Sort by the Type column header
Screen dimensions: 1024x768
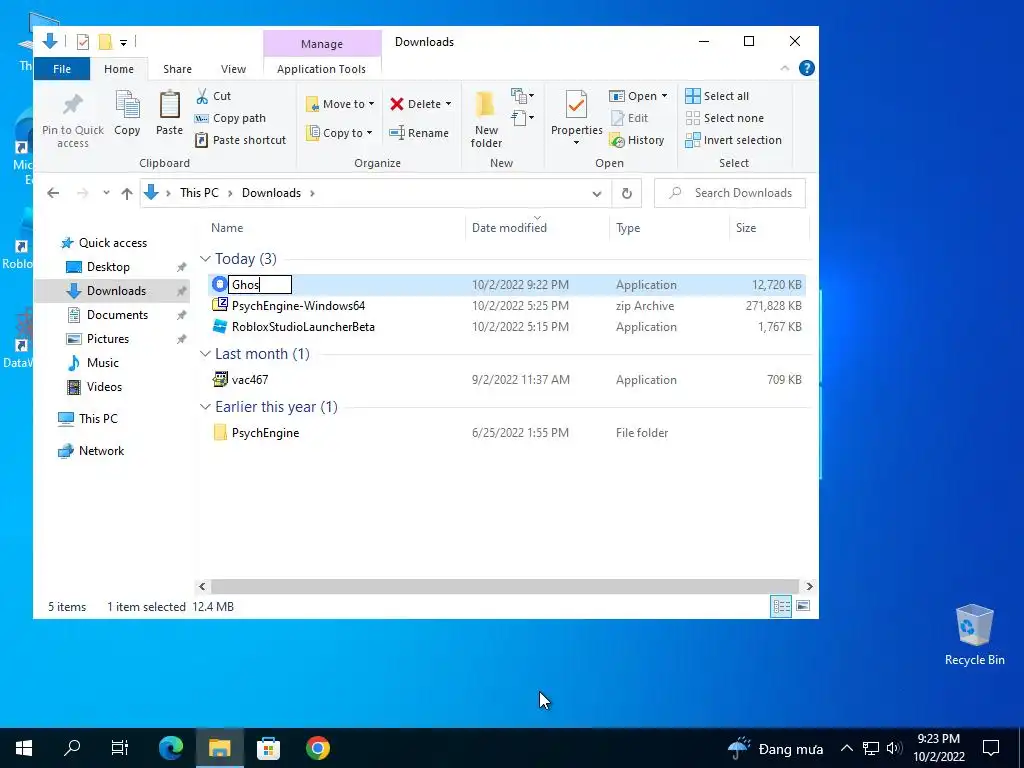pos(628,228)
